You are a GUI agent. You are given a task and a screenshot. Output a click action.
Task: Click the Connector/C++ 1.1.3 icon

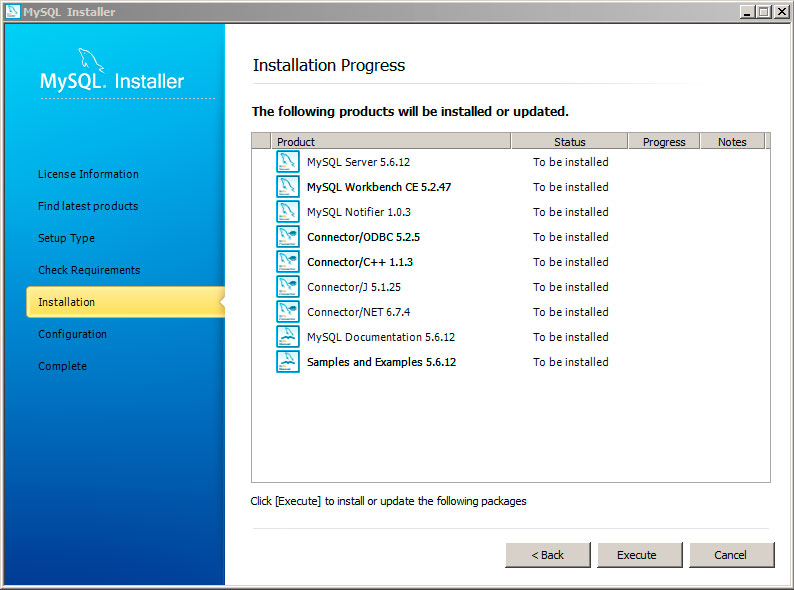click(288, 262)
